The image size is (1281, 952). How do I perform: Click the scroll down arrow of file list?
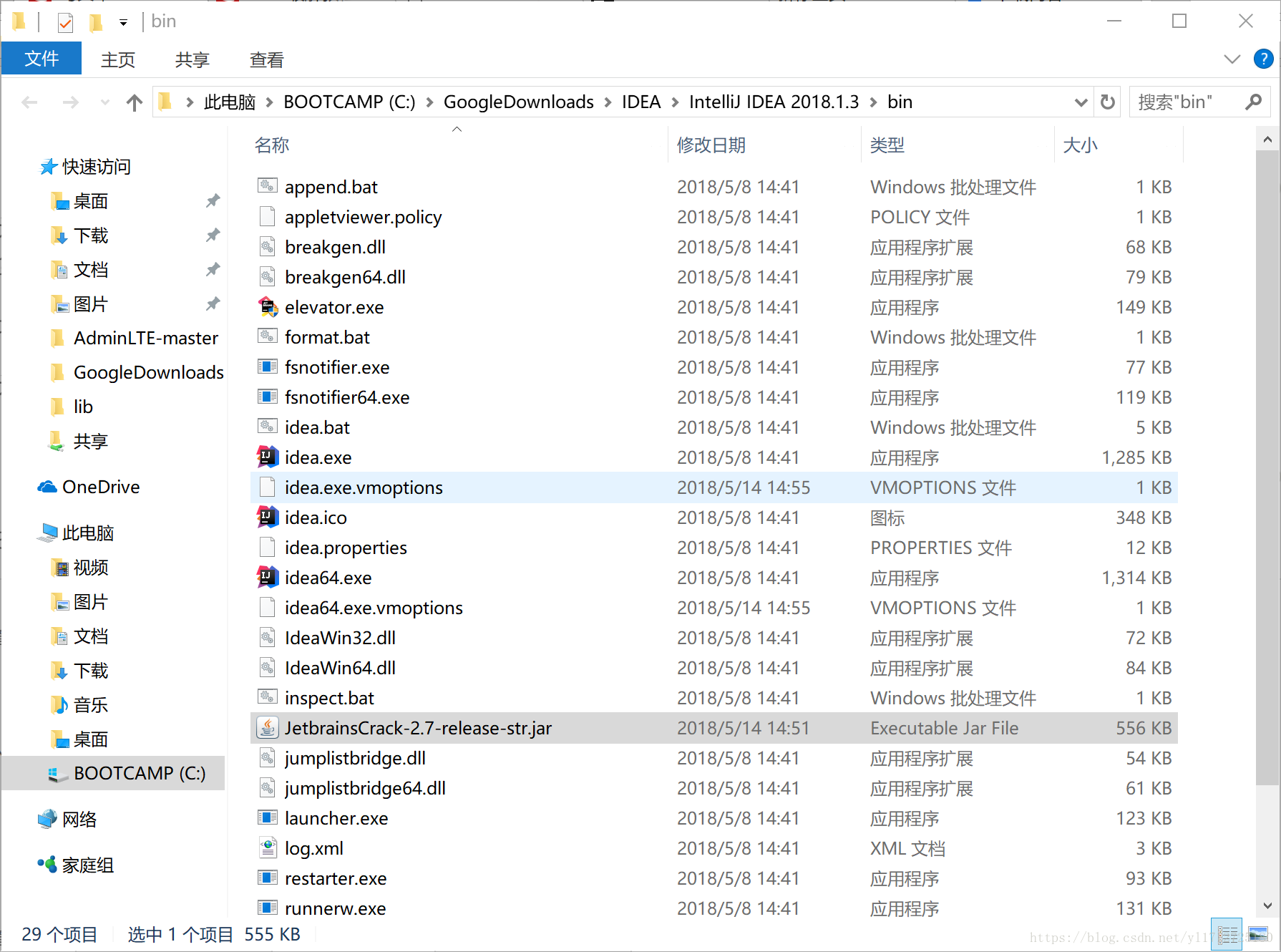click(x=1267, y=905)
